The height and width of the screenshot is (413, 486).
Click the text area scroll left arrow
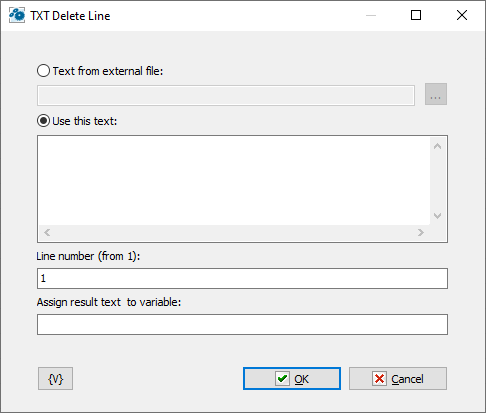click(x=47, y=232)
